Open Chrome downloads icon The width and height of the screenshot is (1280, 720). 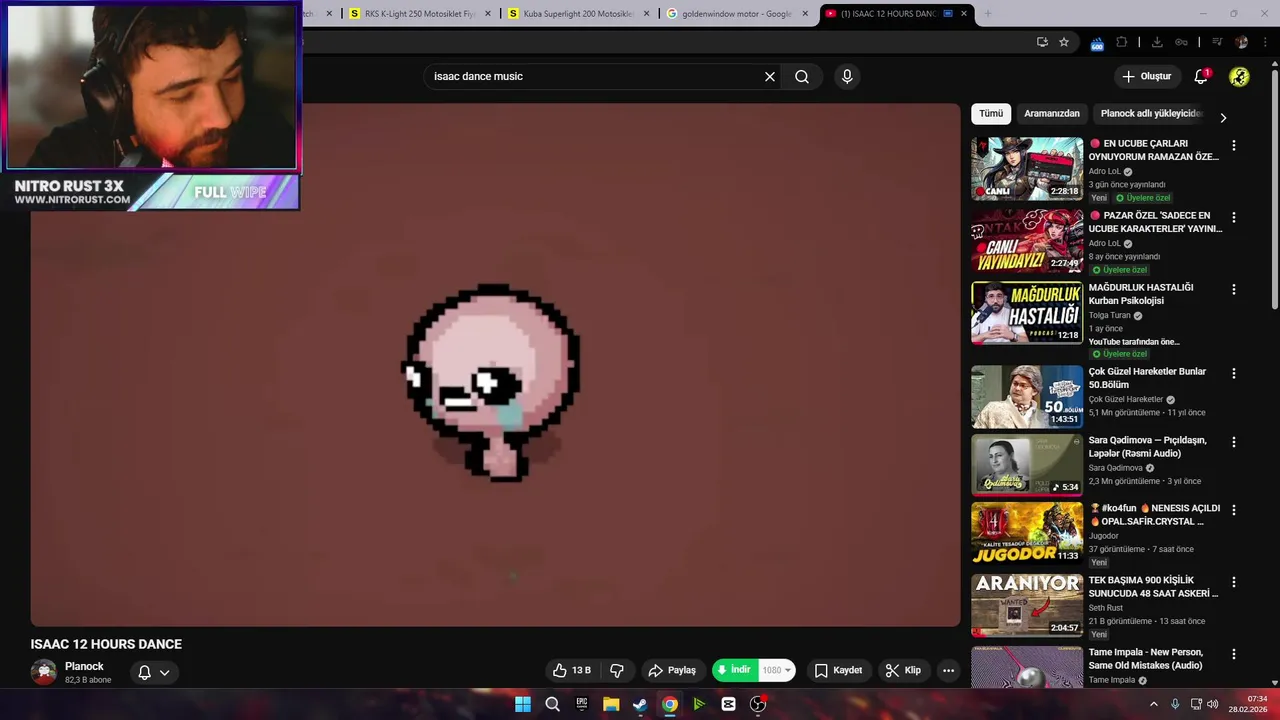[x=1157, y=42]
